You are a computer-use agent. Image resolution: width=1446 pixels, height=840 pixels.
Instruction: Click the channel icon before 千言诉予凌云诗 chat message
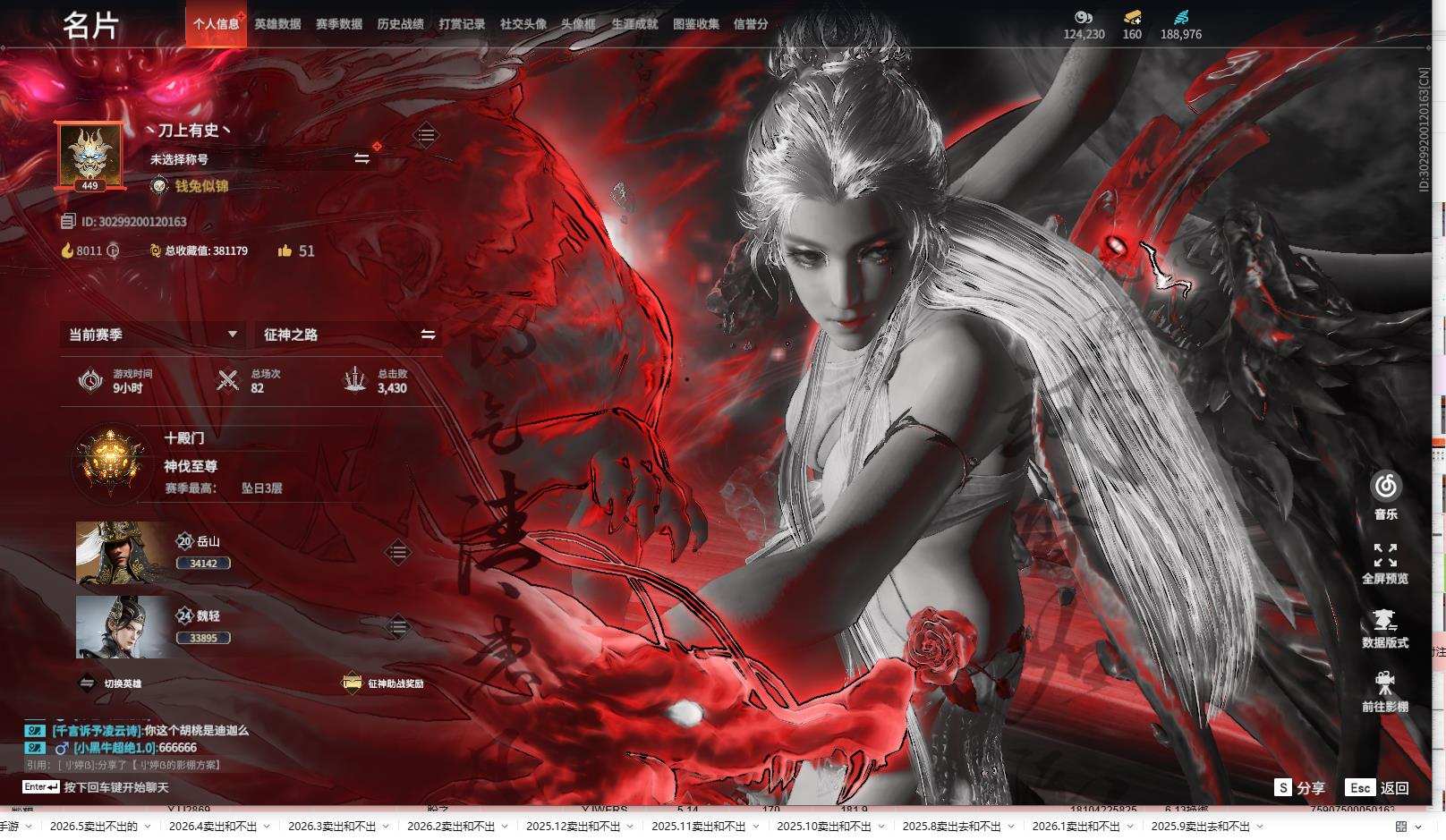(x=35, y=731)
